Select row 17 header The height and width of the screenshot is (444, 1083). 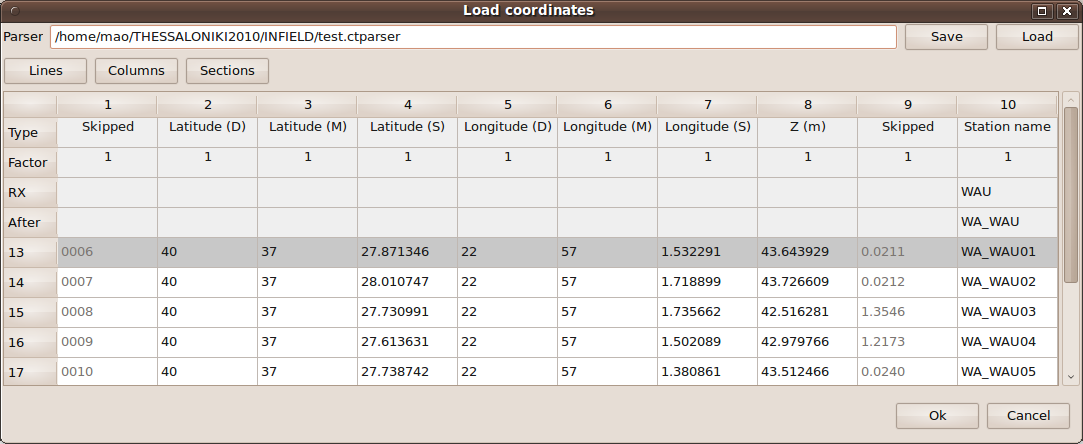(30, 373)
